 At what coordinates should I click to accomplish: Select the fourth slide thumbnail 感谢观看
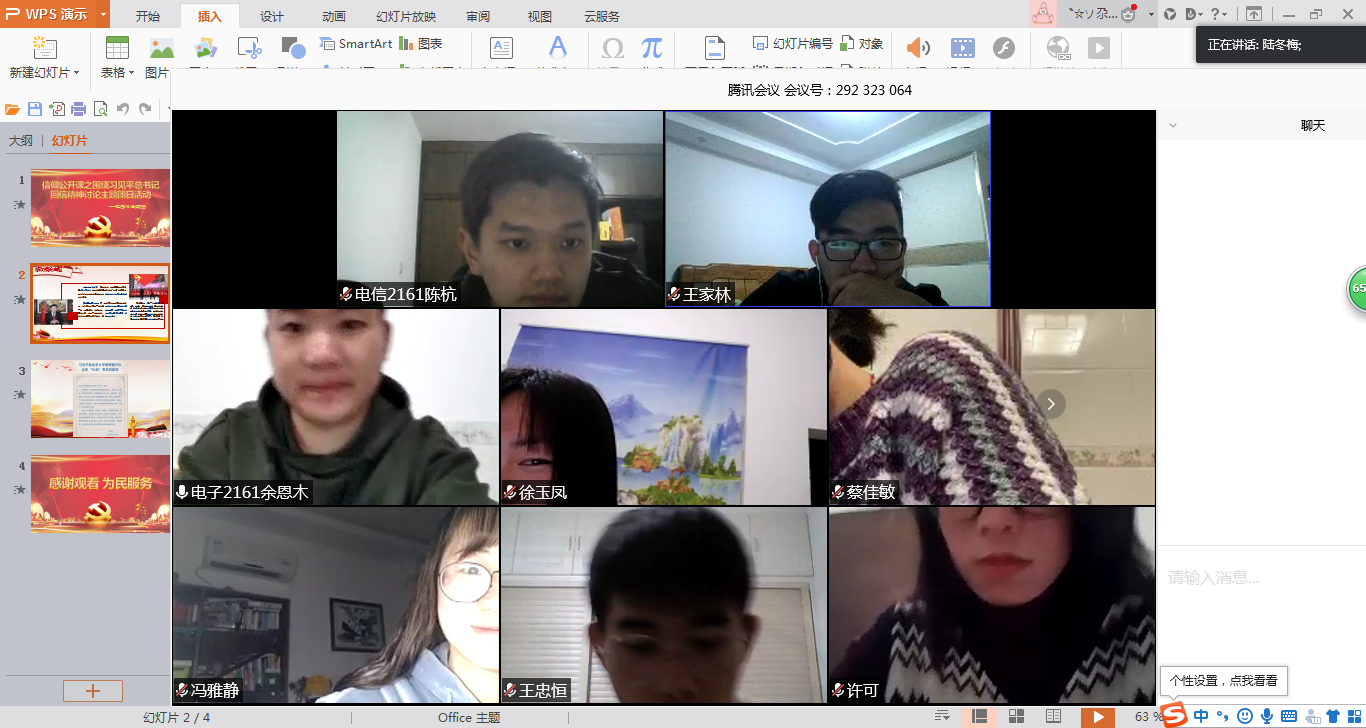pyautogui.click(x=100, y=493)
